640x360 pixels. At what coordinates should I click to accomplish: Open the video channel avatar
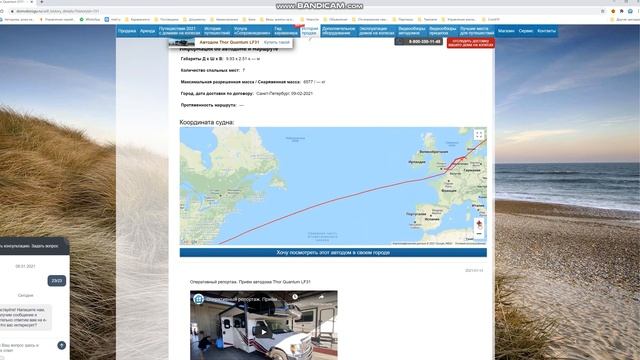click(199, 299)
